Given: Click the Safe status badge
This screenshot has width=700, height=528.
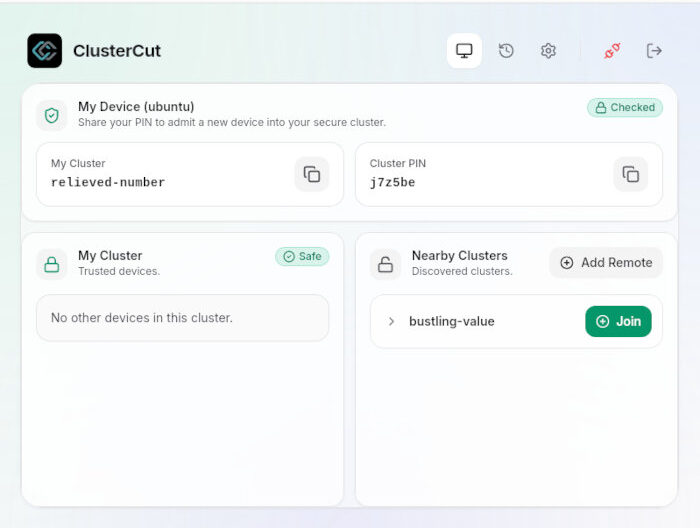Looking at the screenshot, I should [302, 257].
